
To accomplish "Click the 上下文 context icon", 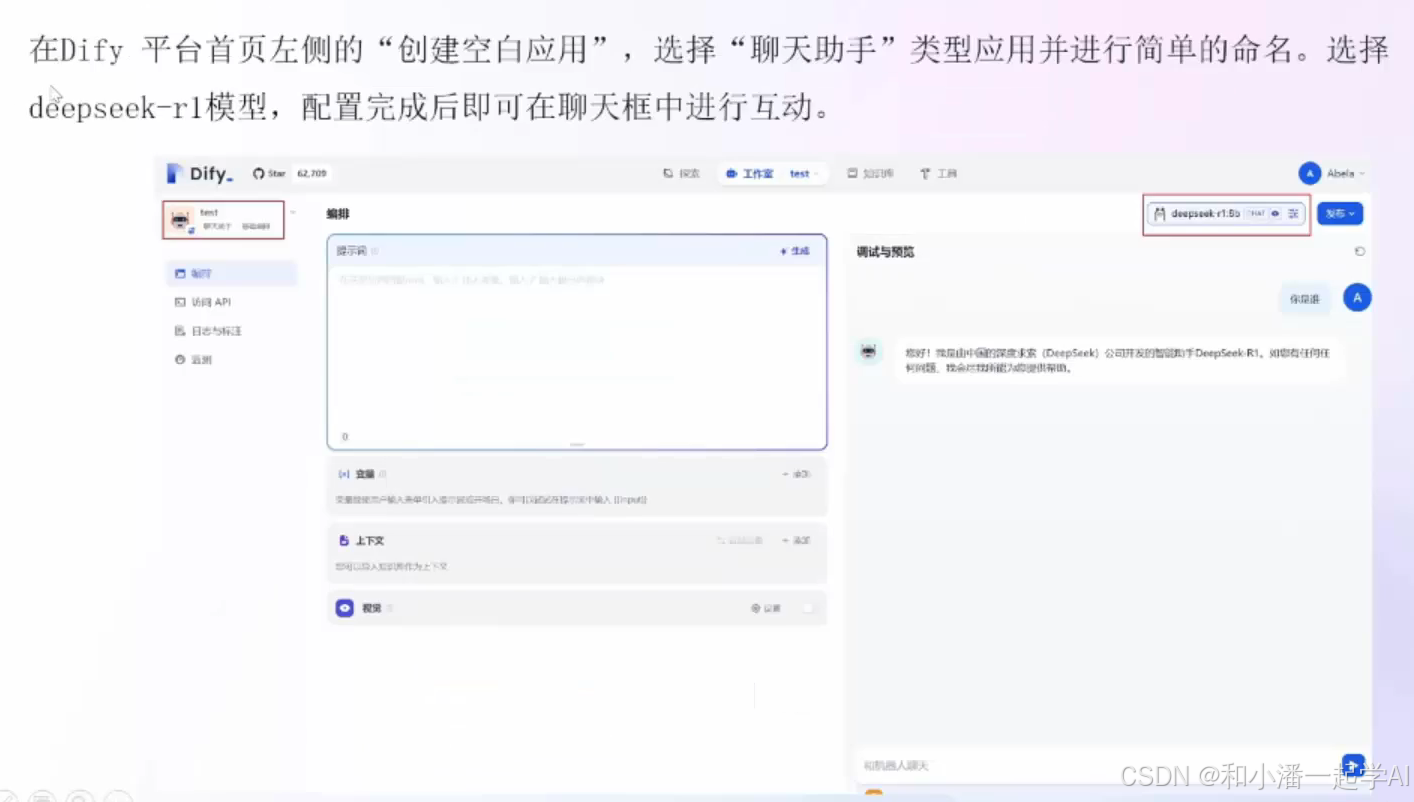I will pos(344,541).
